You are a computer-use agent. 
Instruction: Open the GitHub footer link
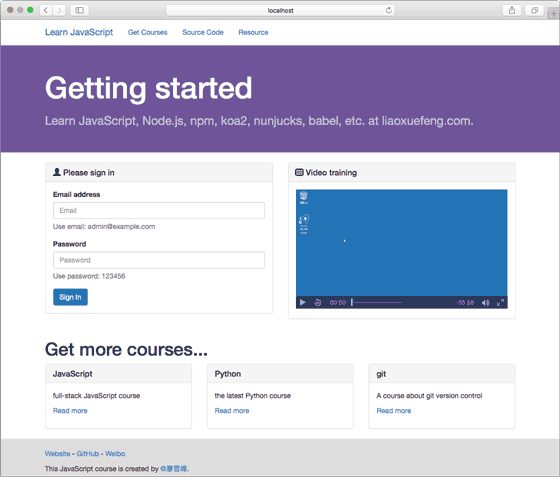click(x=88, y=454)
